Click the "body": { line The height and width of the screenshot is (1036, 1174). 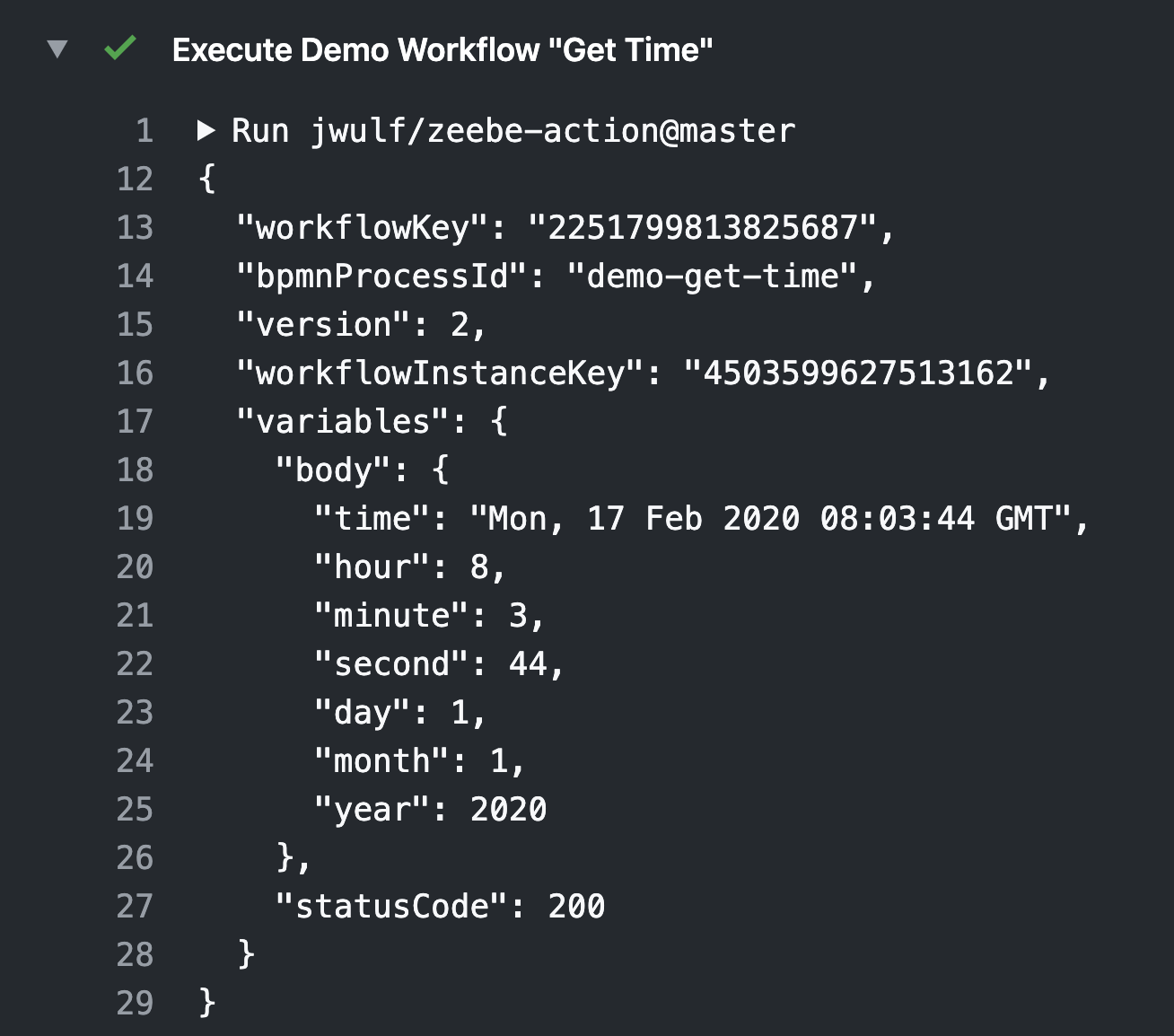(x=362, y=470)
